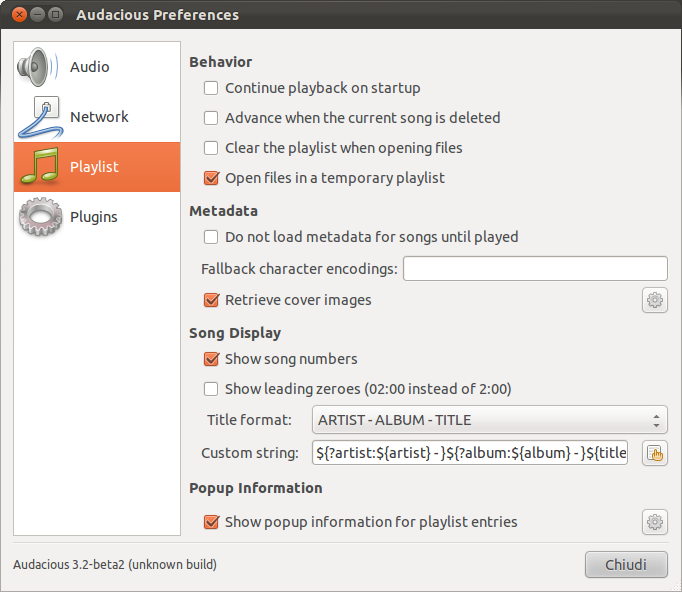The image size is (682, 592).
Task: Click the Metadata section heading
Action: tap(224, 211)
